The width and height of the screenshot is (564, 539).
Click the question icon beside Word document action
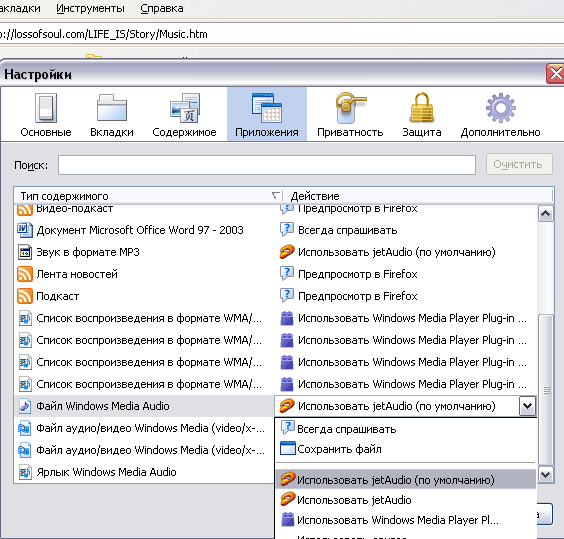click(x=287, y=230)
